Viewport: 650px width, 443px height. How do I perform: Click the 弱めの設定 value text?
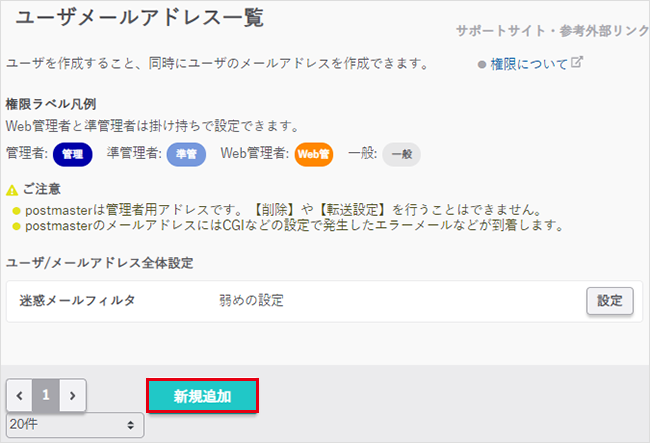[252, 301]
